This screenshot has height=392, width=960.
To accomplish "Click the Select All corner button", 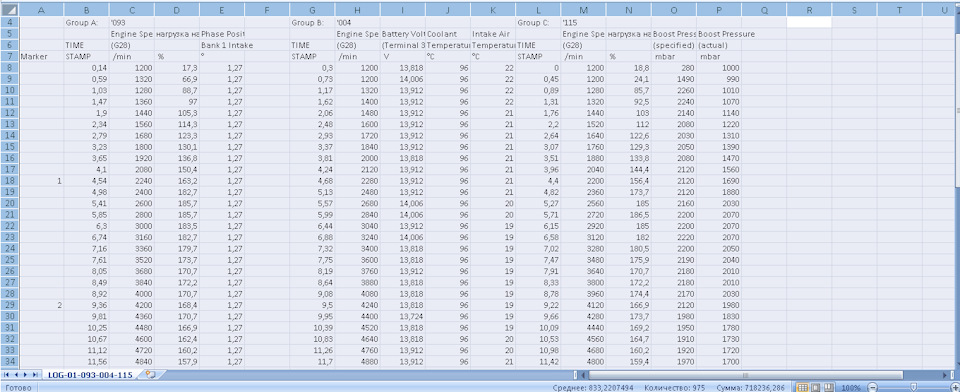I will point(9,10).
